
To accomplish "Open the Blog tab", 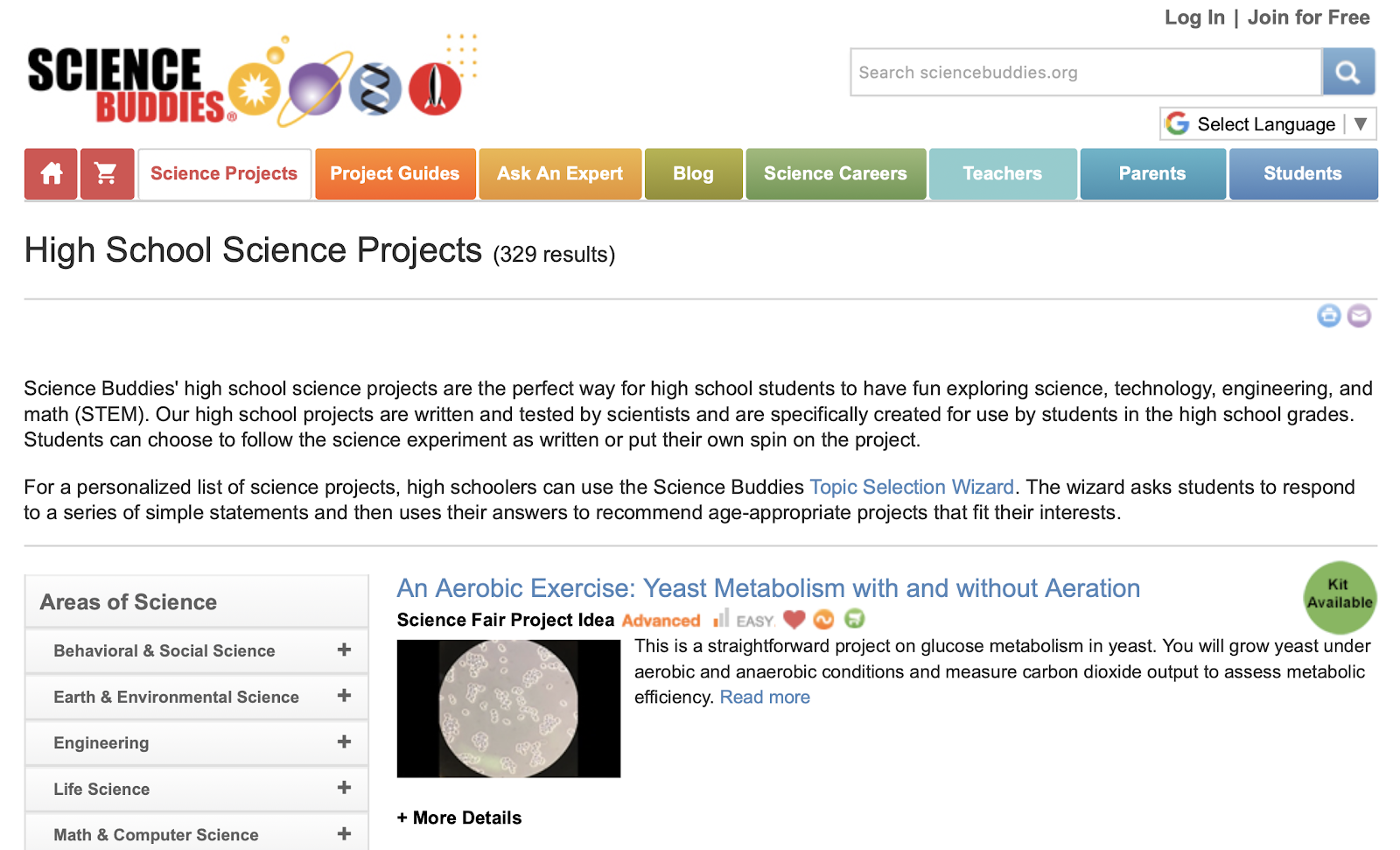I will pos(693,174).
